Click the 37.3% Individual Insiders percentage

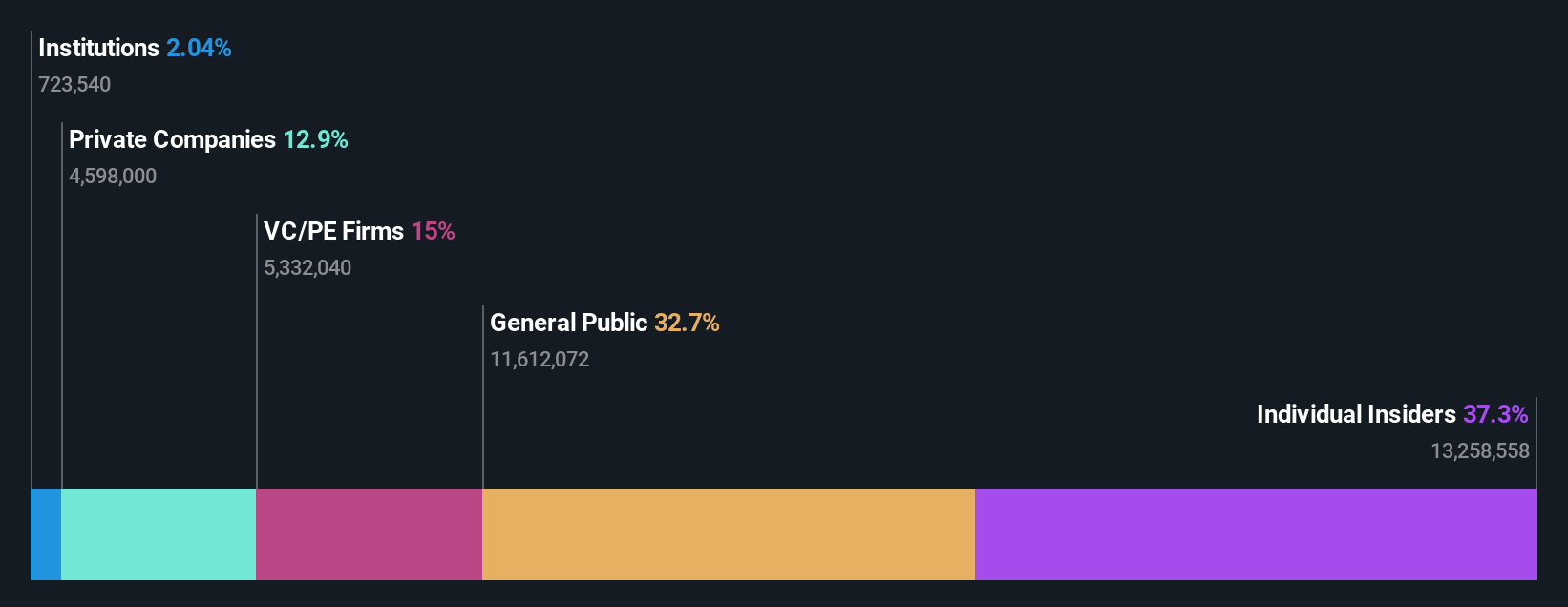pyautogui.click(x=1495, y=414)
